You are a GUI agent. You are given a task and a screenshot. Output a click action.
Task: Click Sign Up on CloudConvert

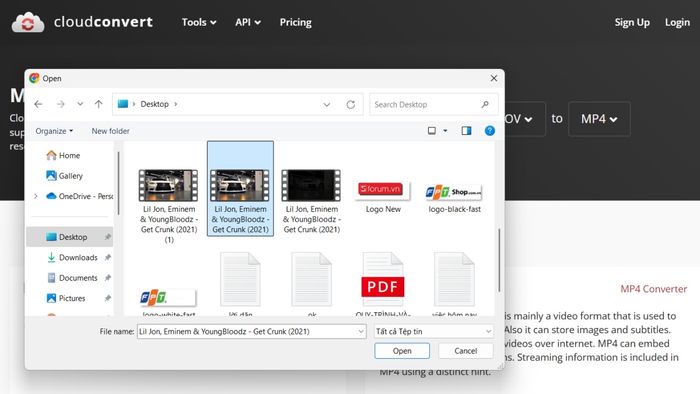(632, 22)
